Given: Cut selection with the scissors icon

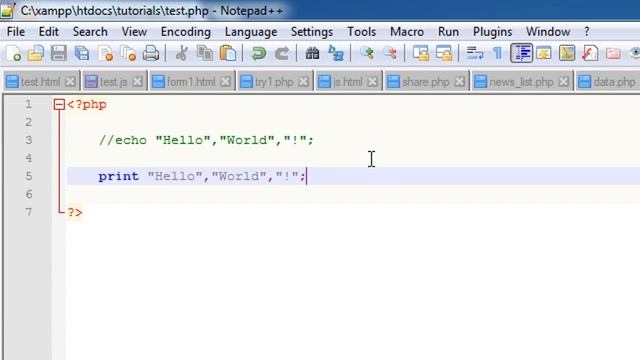Looking at the screenshot, I should coord(182,53).
